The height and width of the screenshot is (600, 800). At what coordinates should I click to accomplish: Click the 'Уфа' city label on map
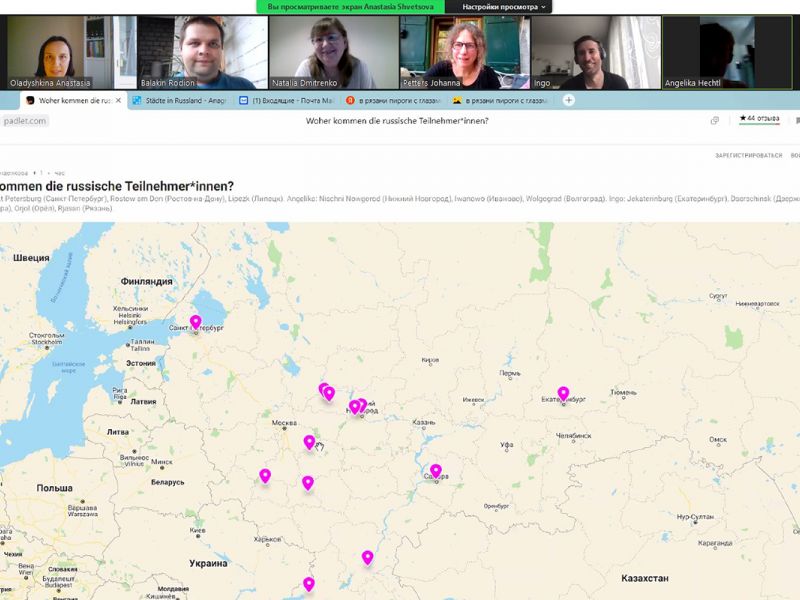pyautogui.click(x=507, y=444)
